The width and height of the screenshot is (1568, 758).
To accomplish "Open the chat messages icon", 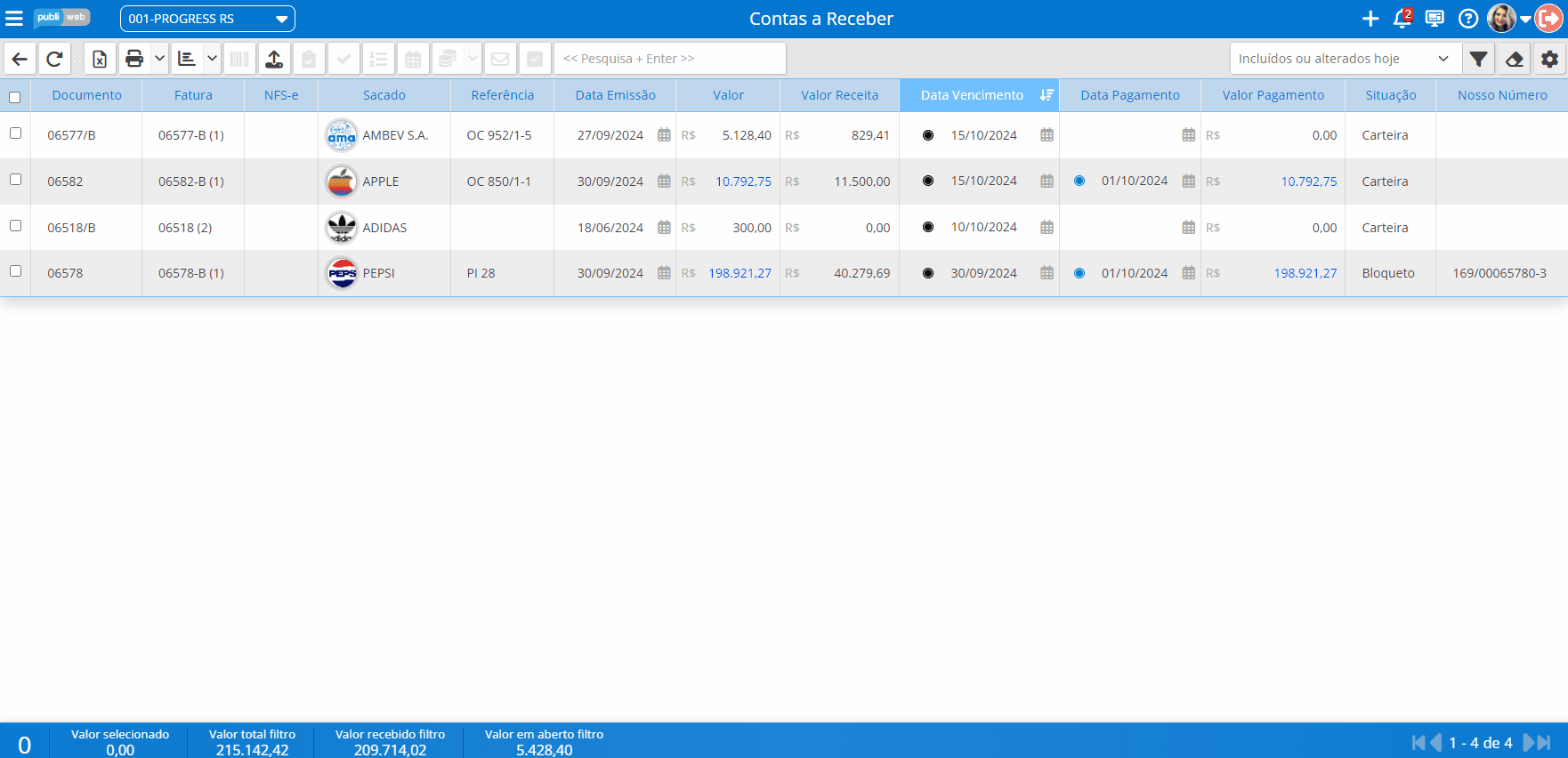I will pos(1435,19).
